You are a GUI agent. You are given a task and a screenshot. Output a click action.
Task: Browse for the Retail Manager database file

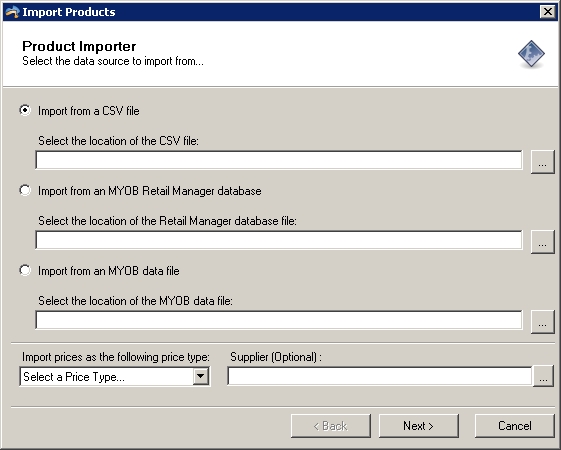(542, 242)
